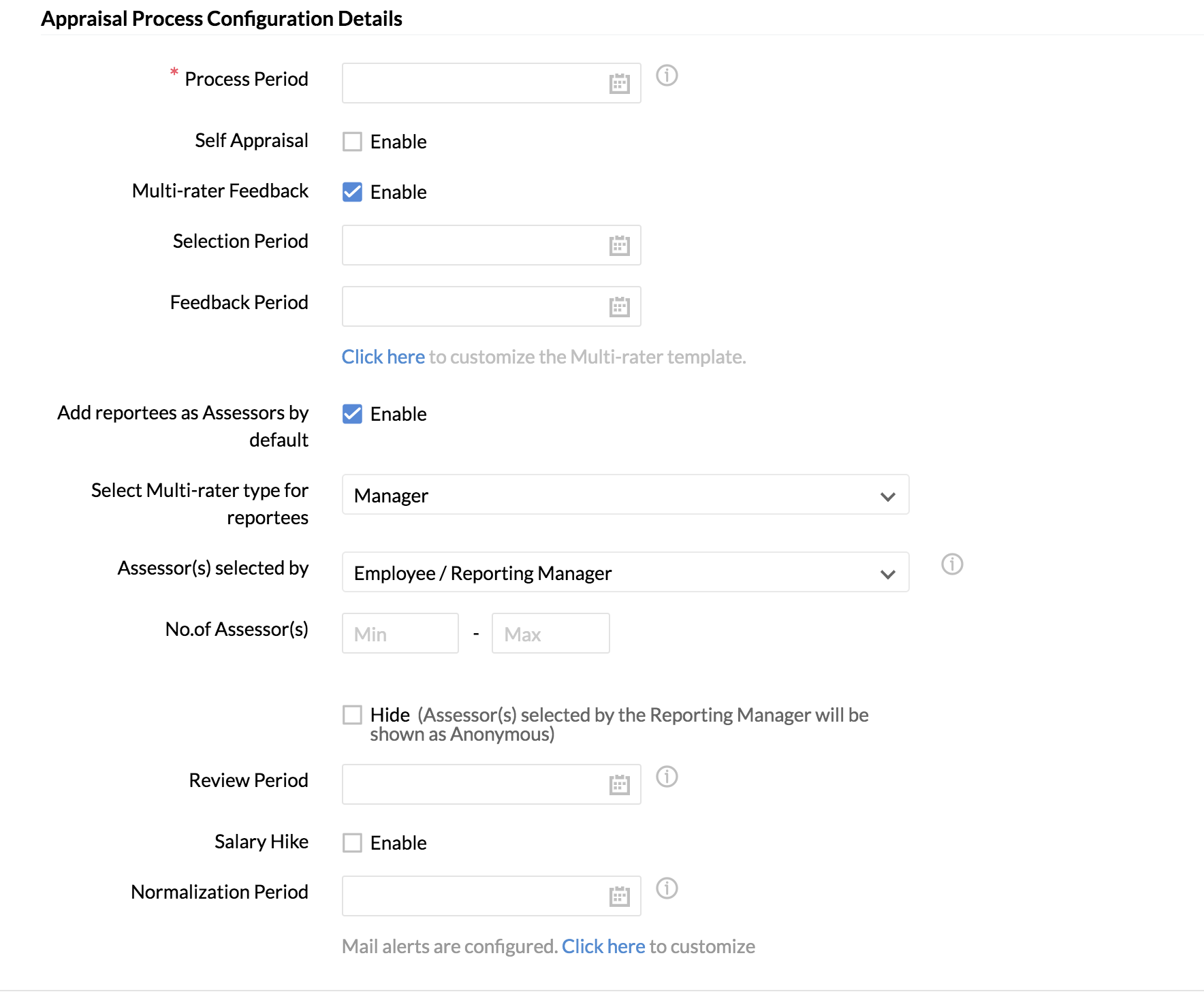This screenshot has height=994, width=1204.
Task: Open the Multi-rater type Manager dropdown
Action: [625, 495]
